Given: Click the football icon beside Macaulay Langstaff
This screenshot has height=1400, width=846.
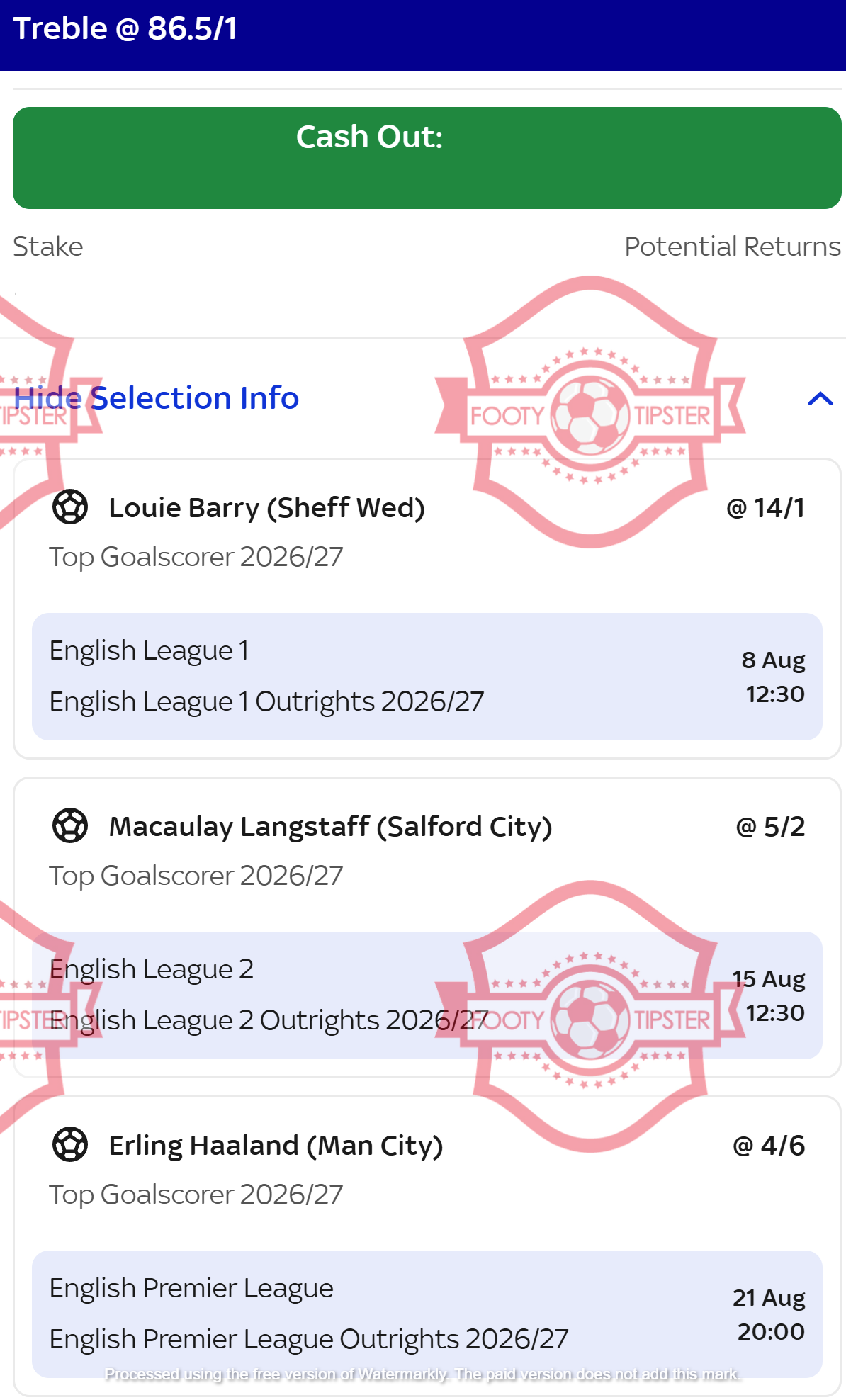Looking at the screenshot, I should pyautogui.click(x=70, y=826).
